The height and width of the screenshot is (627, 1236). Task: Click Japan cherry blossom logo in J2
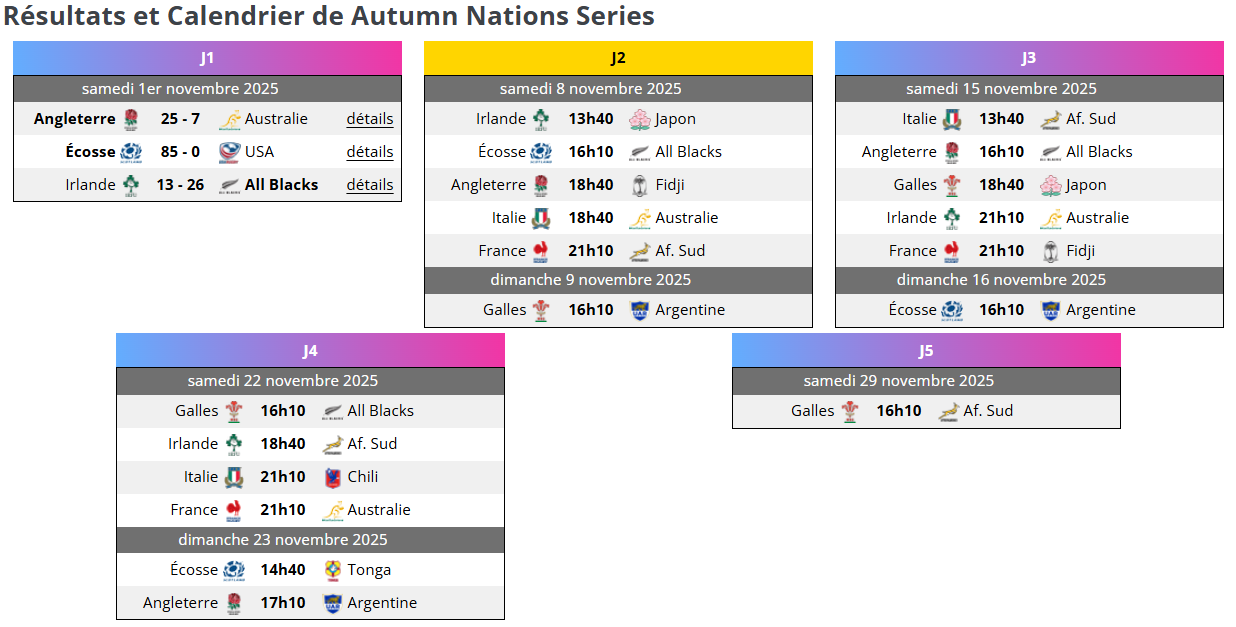pos(640,119)
